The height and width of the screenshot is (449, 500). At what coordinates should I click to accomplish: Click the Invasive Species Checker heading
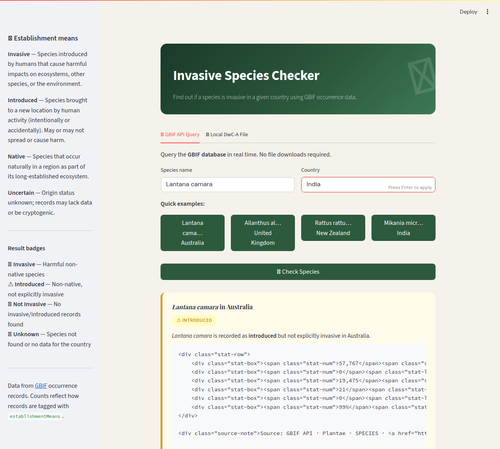(x=246, y=76)
